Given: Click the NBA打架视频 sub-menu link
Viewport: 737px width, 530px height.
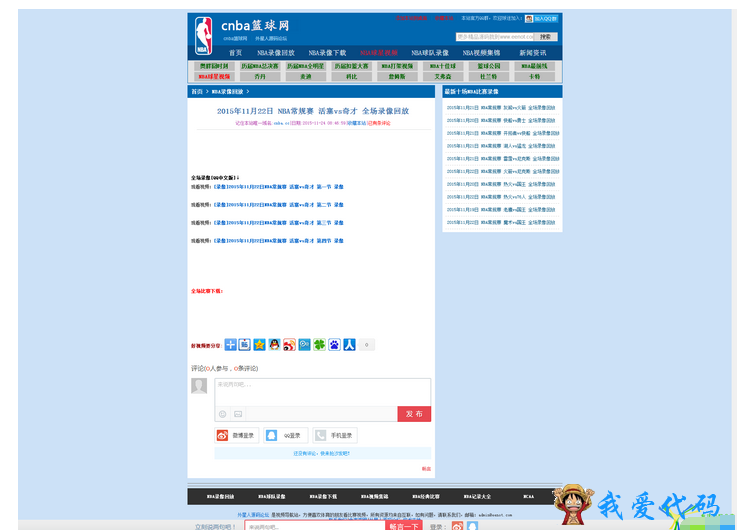Looking at the screenshot, I should click(x=397, y=66).
